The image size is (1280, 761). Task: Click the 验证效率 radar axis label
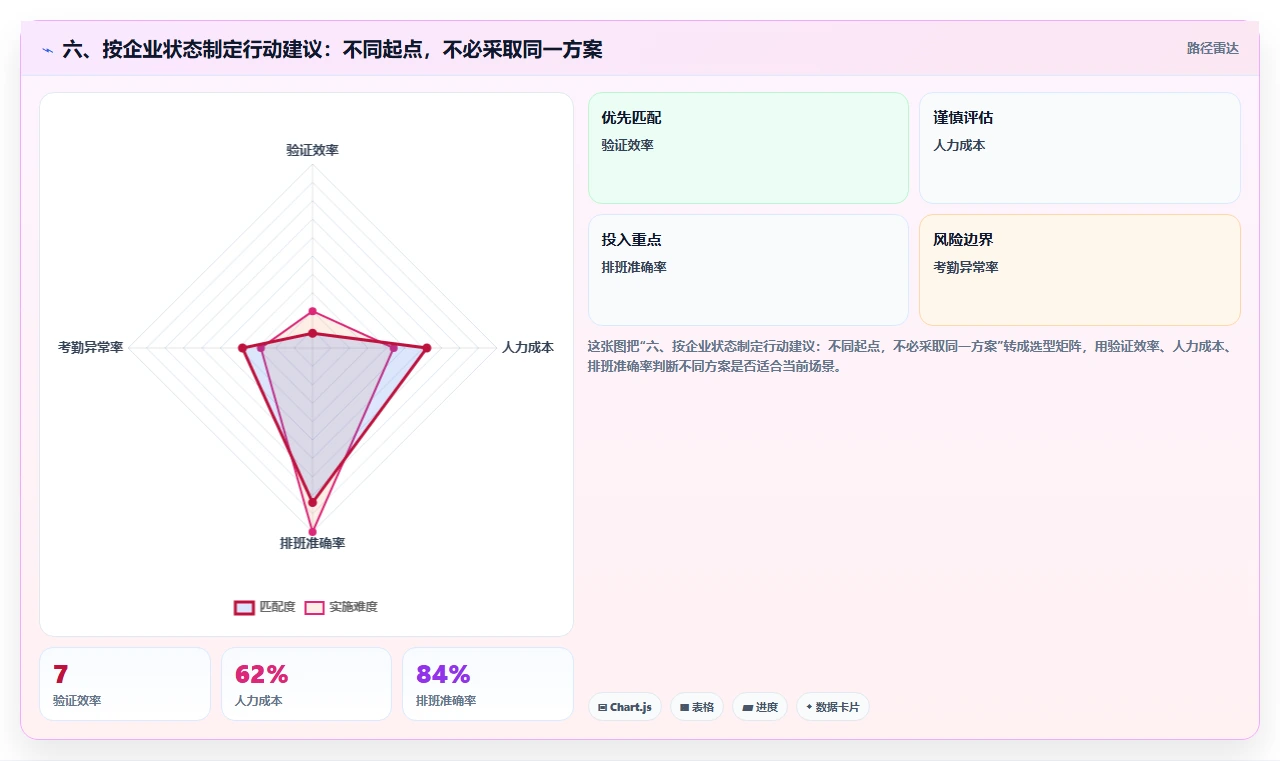312,150
